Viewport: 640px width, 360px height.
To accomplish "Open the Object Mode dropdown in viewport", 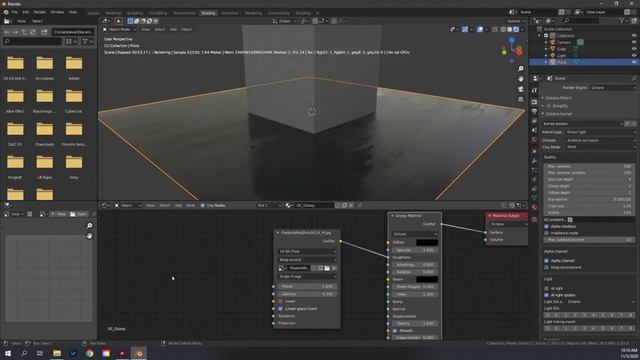I will 120,29.
